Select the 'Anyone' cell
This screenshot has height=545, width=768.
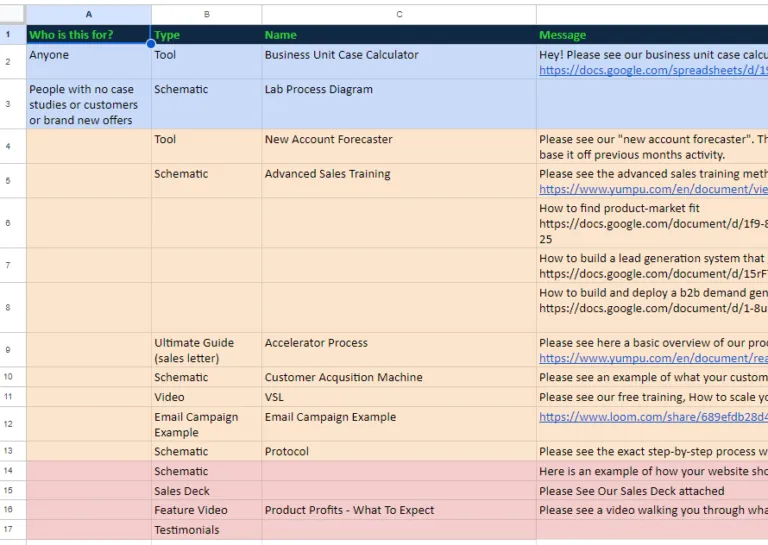pyautogui.click(x=89, y=62)
